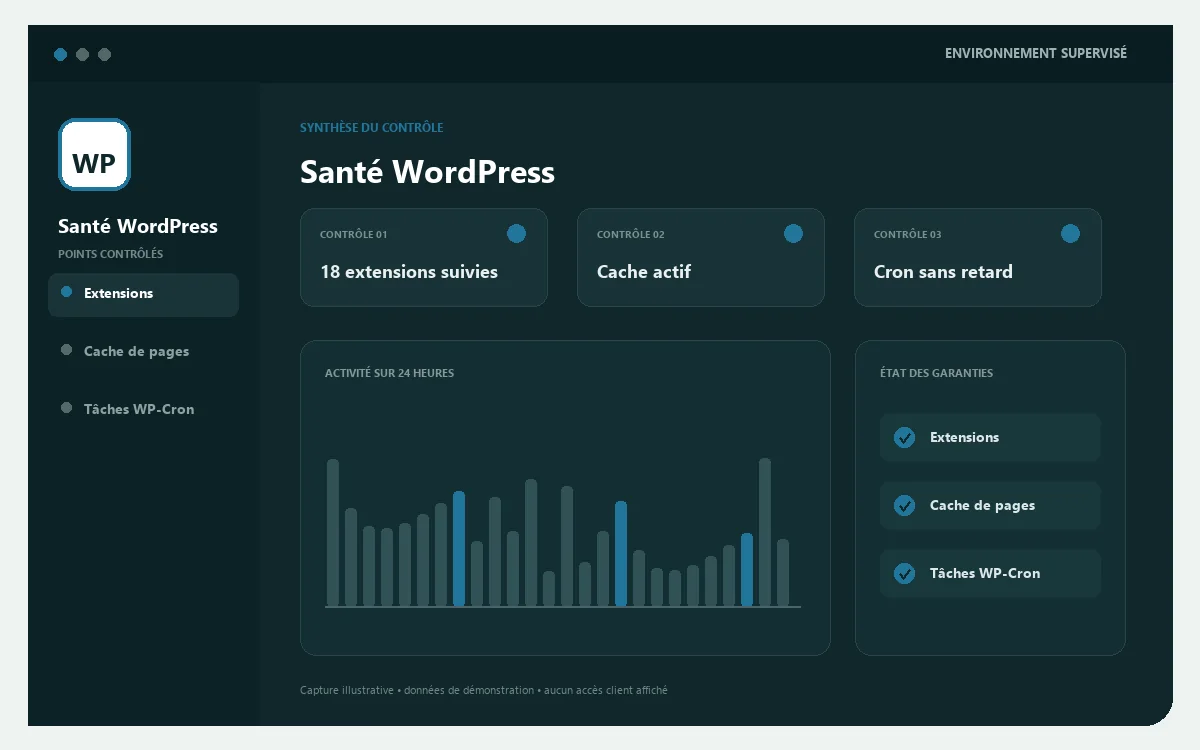Click the Contrôle 03 label
1200x750 pixels.
coord(908,235)
